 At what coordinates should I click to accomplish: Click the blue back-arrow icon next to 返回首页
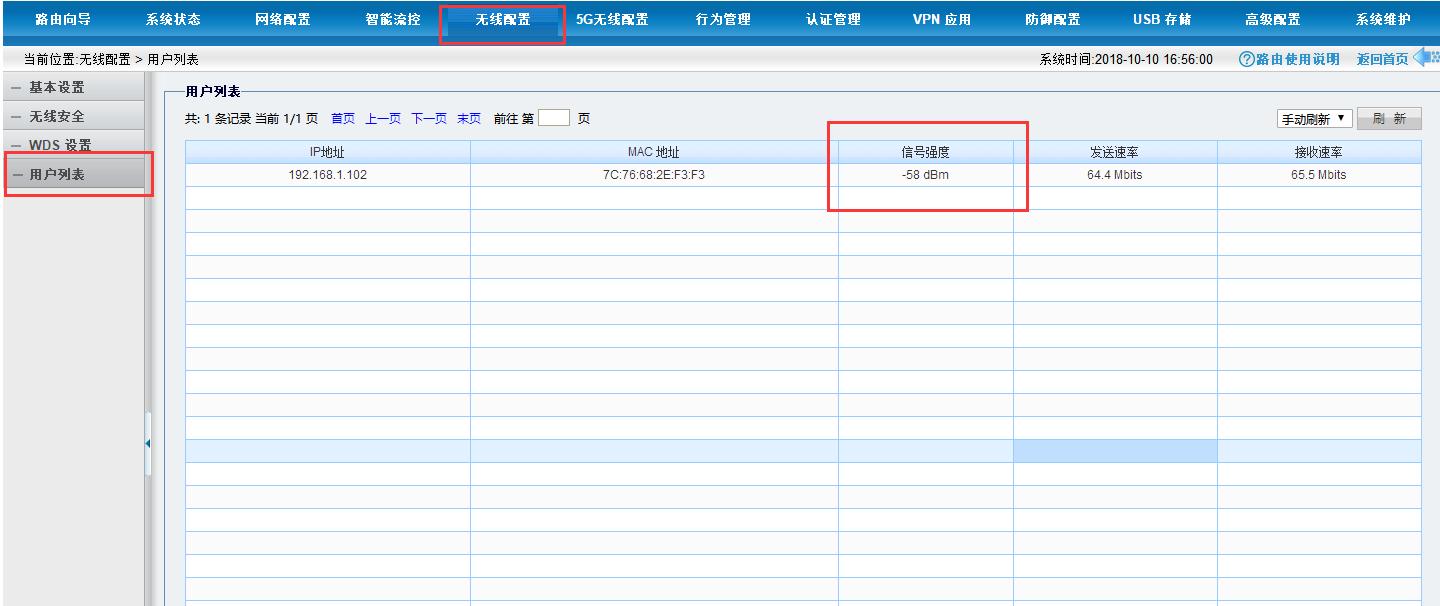[1425, 59]
